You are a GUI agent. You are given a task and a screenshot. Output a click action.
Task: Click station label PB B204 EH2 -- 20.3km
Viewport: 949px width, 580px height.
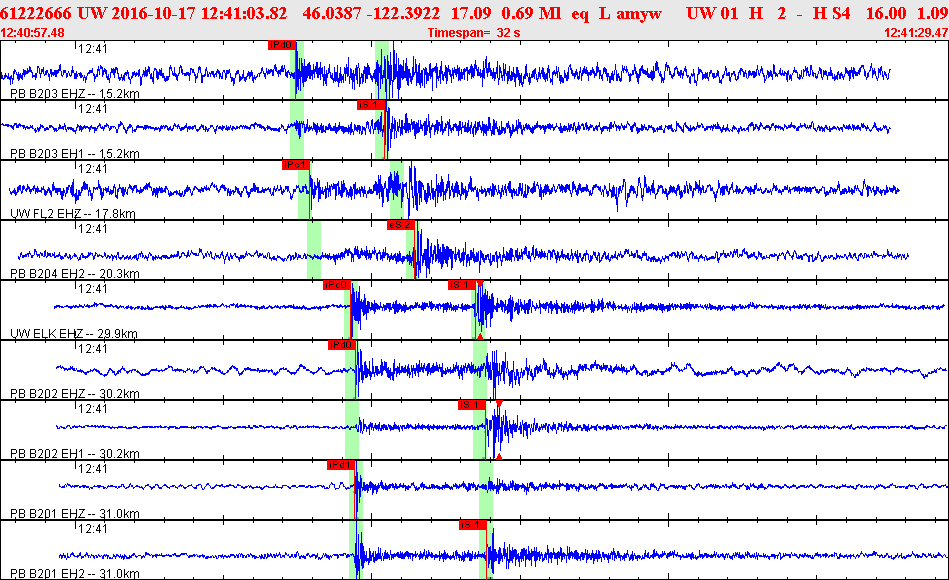[x=75, y=274]
